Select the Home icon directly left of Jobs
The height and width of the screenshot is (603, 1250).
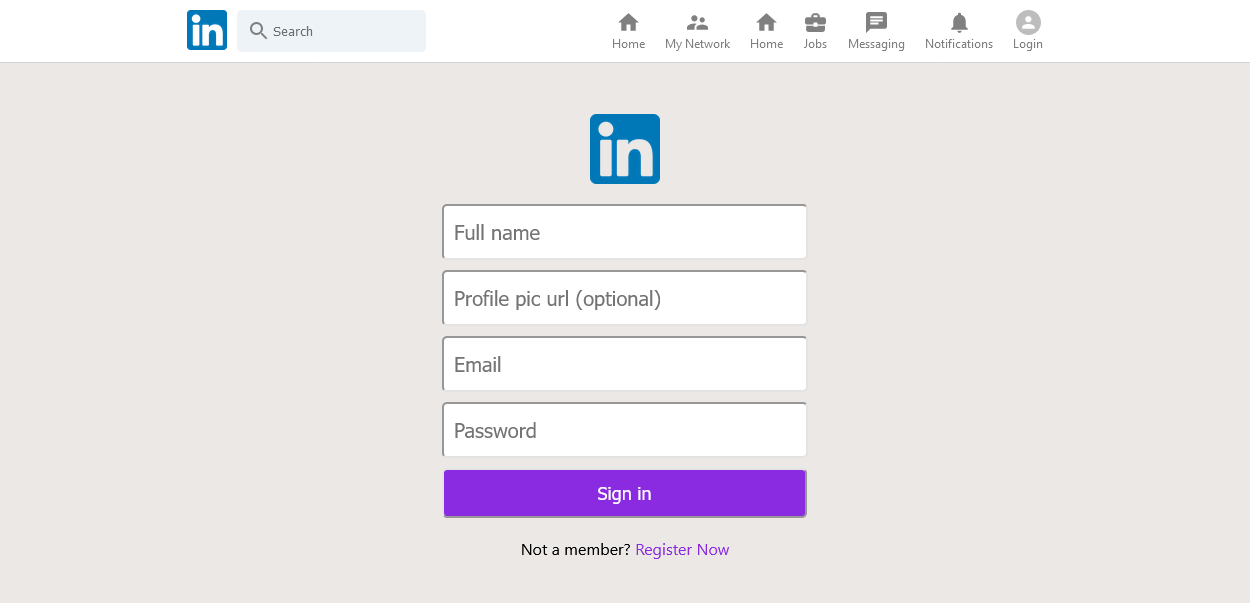point(766,22)
